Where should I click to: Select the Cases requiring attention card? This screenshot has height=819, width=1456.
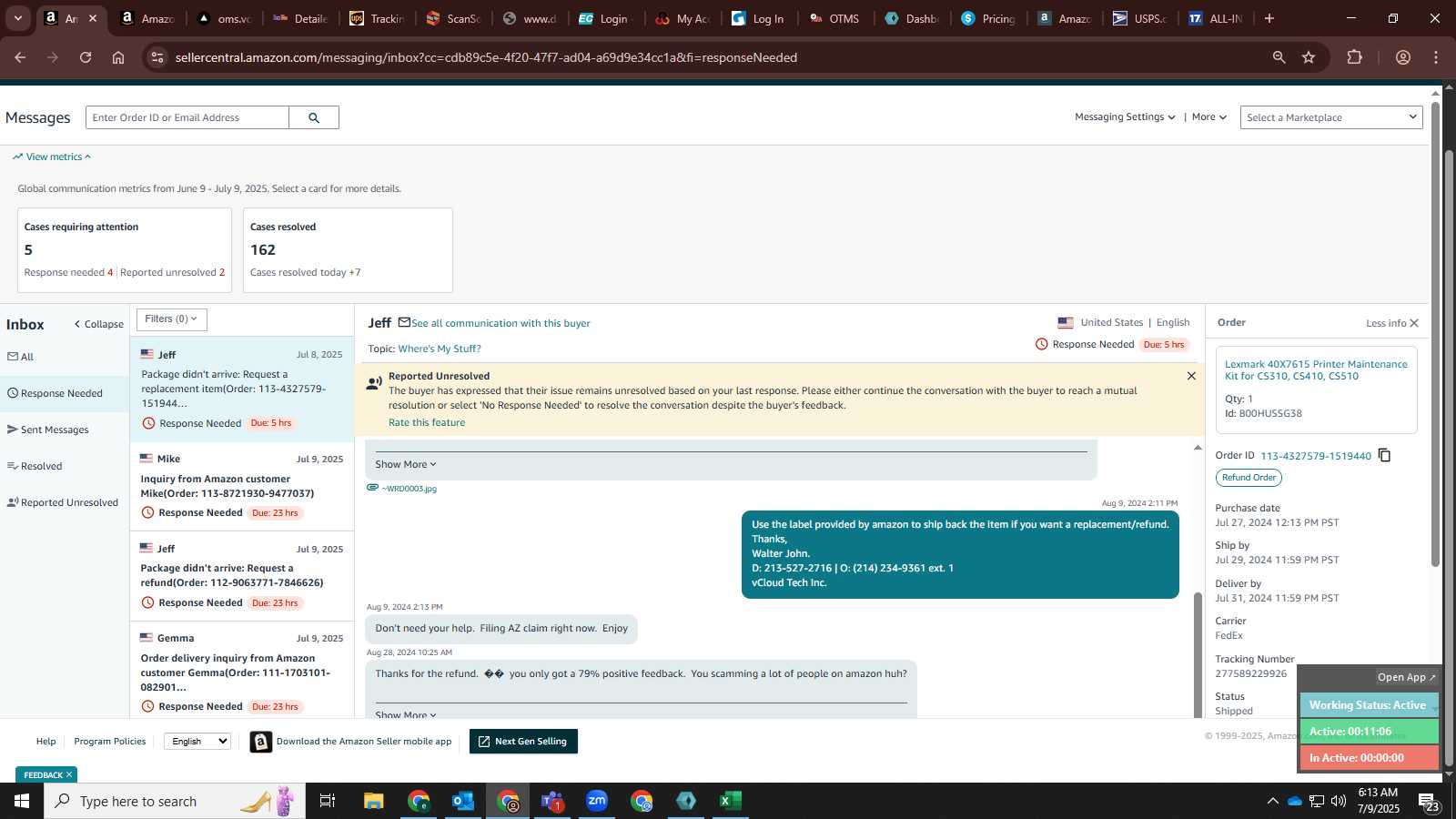tap(125, 250)
